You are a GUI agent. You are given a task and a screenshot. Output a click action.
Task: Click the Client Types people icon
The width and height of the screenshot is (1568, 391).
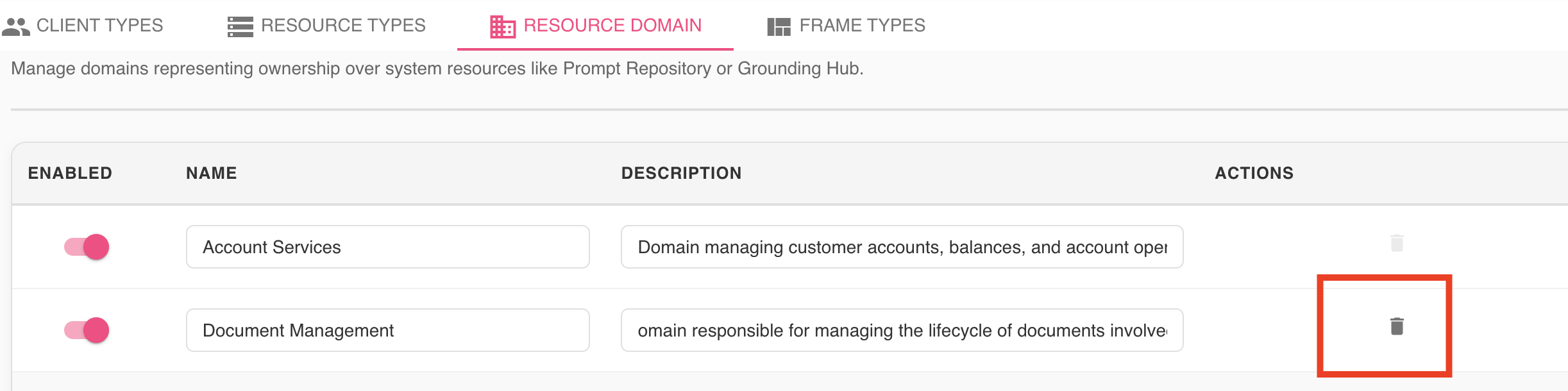click(x=16, y=26)
